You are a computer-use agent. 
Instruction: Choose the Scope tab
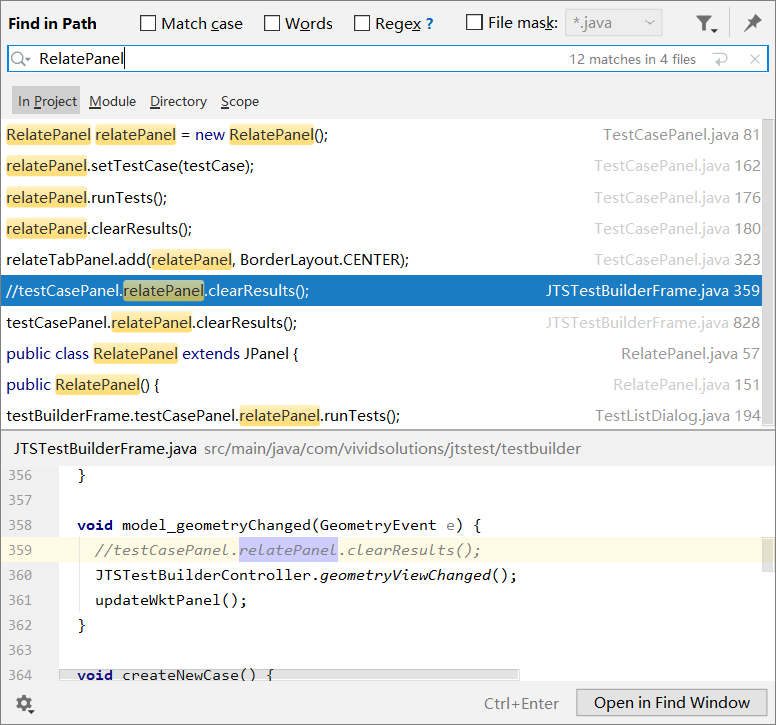click(x=240, y=101)
